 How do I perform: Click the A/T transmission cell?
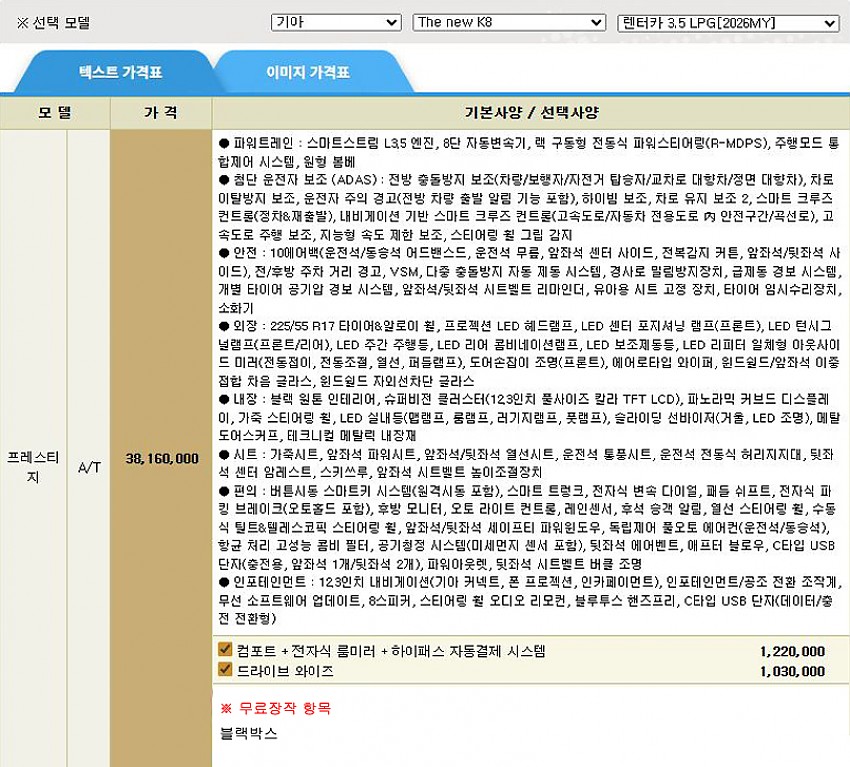tap(89, 459)
